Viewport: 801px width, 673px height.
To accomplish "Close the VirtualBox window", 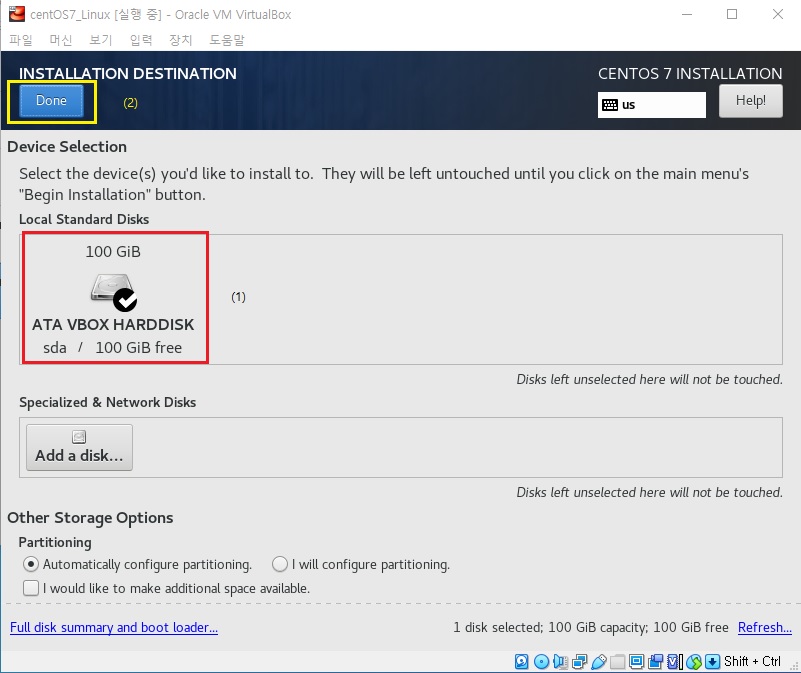I will coord(778,14).
